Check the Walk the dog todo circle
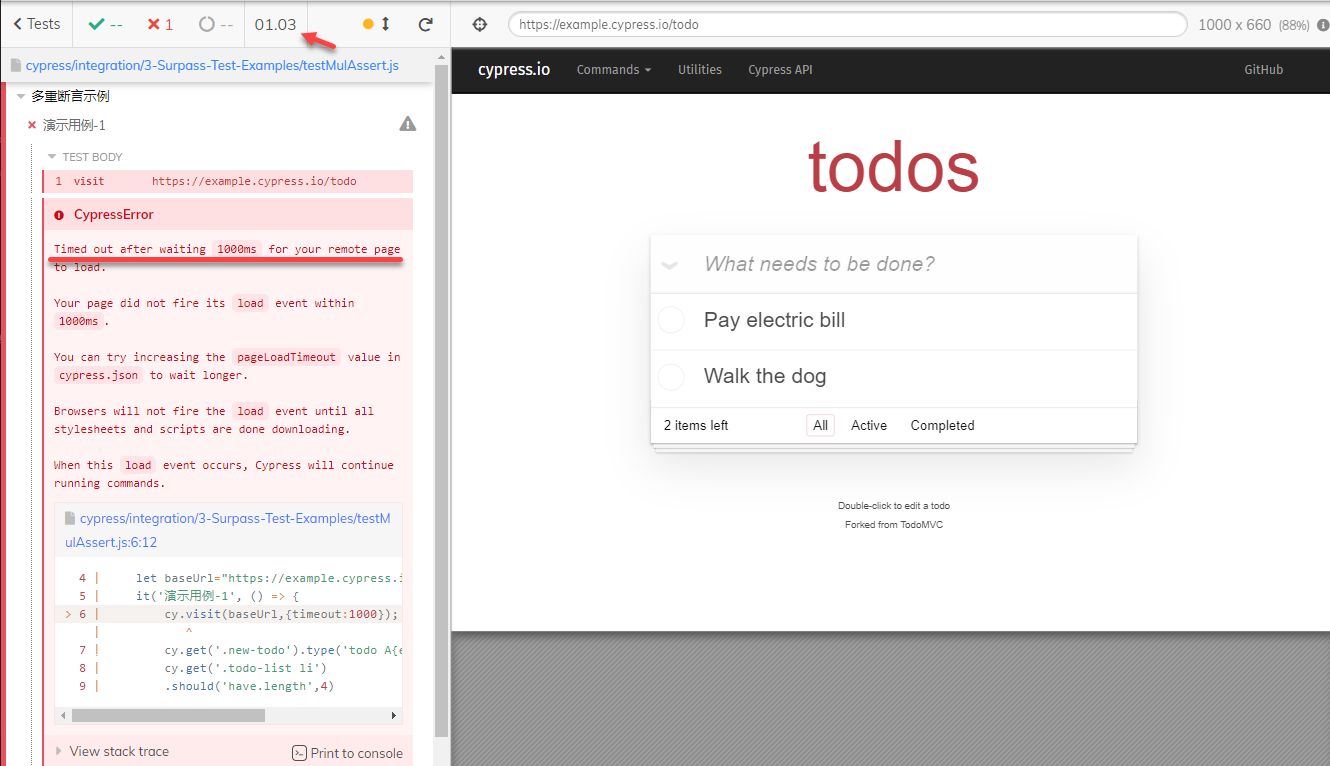 coord(671,377)
